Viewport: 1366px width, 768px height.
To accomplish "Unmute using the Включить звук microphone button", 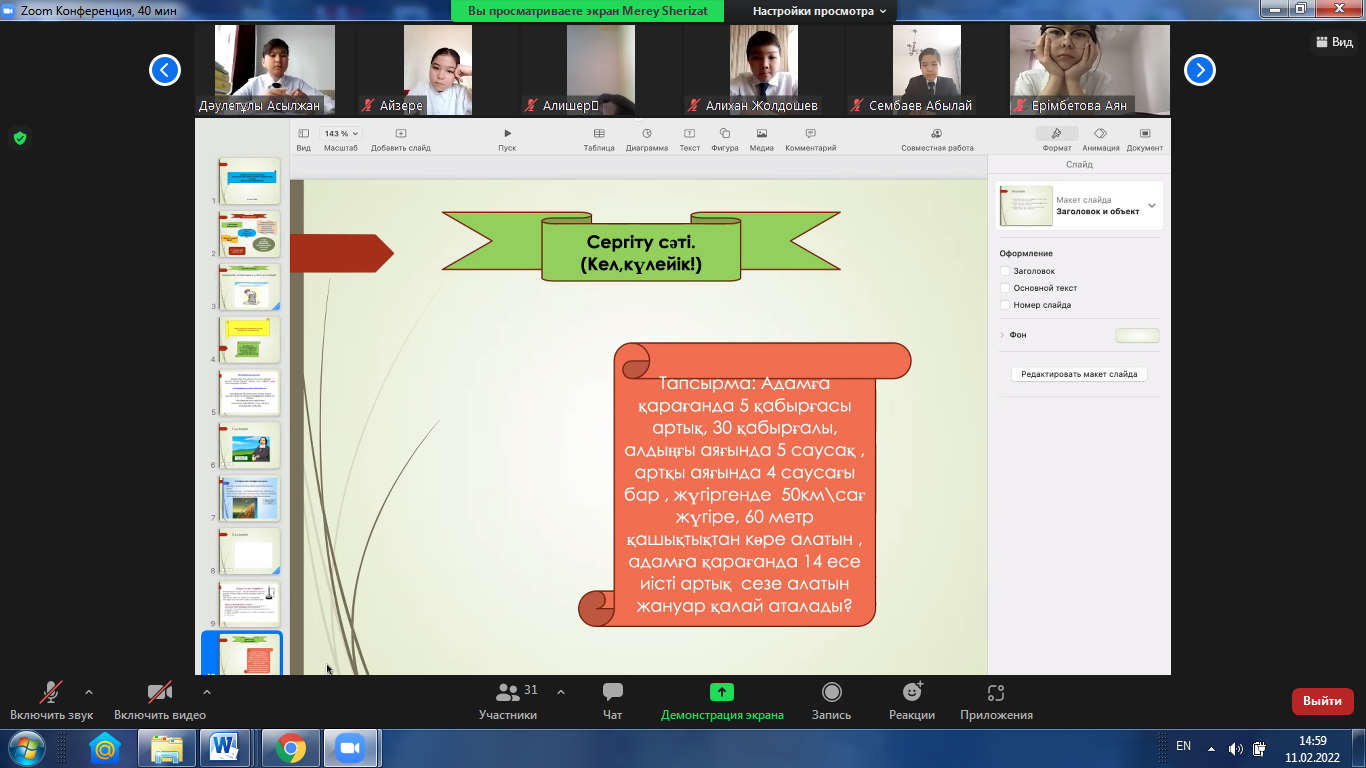I will coord(51,693).
